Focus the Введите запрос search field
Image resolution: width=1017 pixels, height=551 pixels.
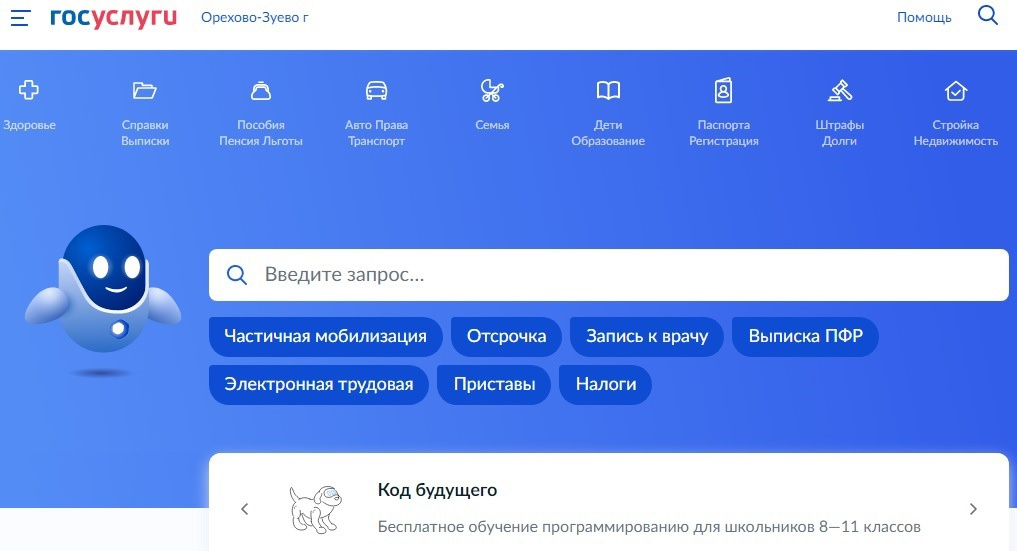tap(608, 275)
